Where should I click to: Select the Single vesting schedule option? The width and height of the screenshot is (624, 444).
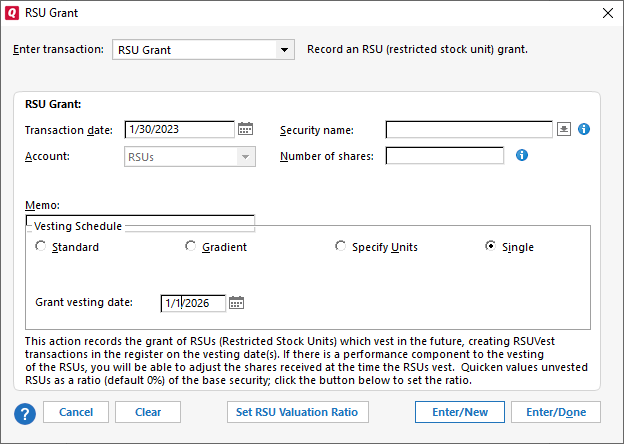pos(491,247)
